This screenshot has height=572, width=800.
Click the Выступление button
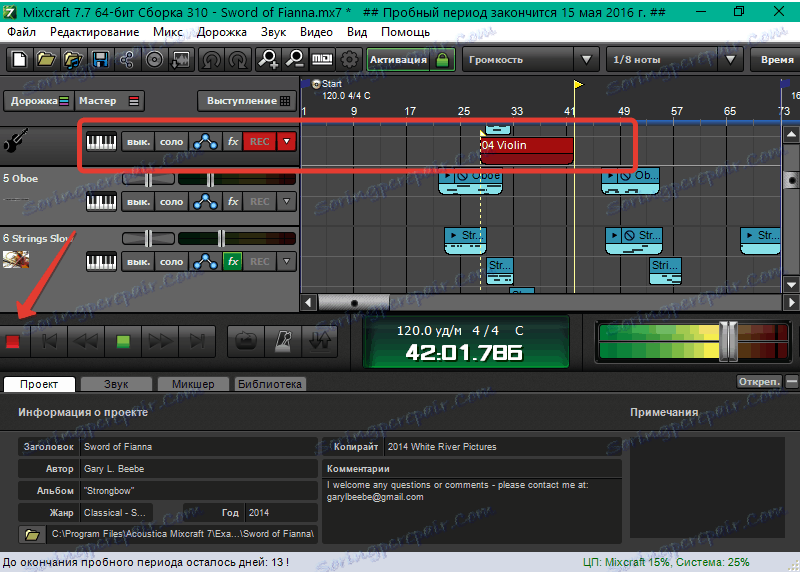tap(245, 101)
